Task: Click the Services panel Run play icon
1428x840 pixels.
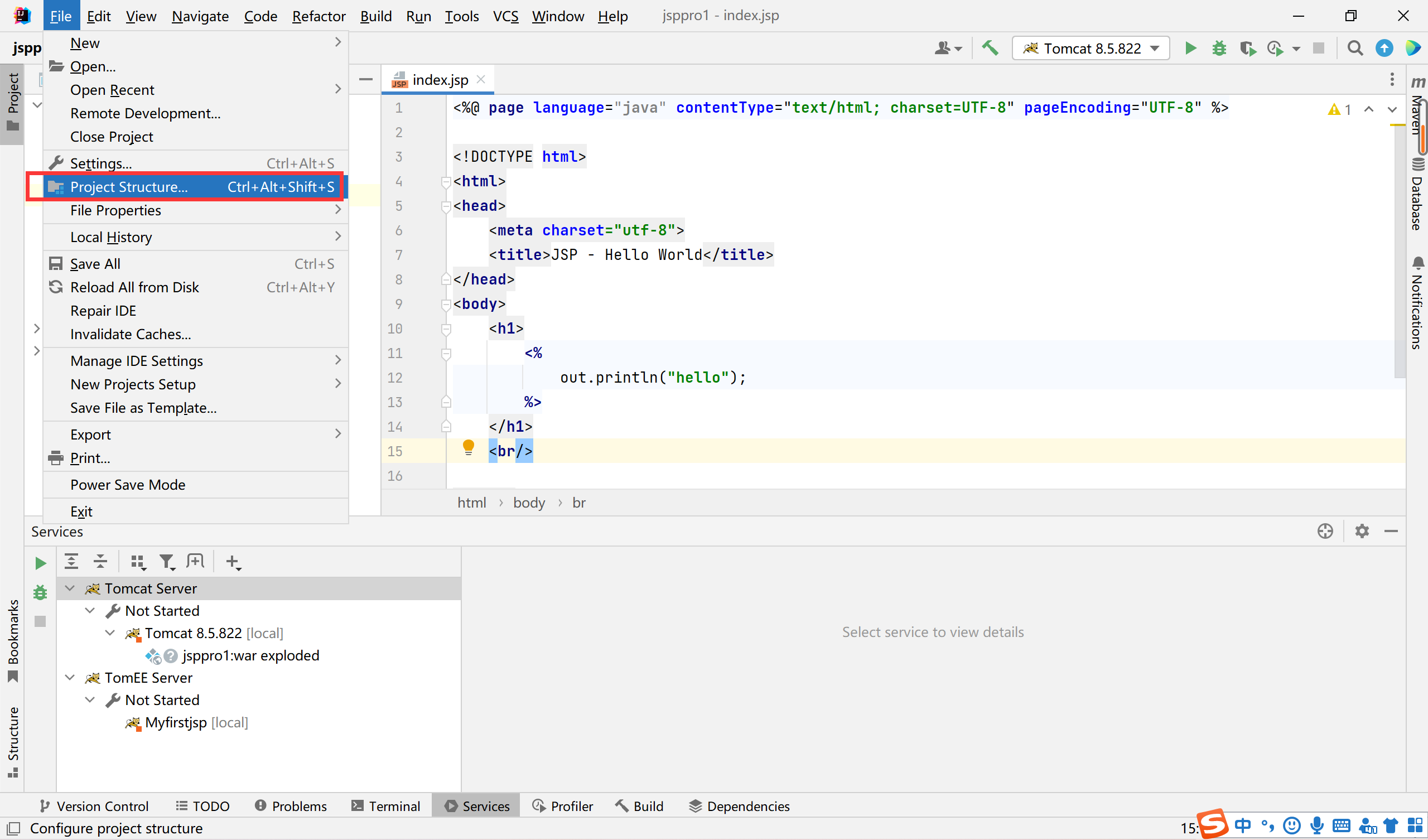Action: pyautogui.click(x=40, y=563)
